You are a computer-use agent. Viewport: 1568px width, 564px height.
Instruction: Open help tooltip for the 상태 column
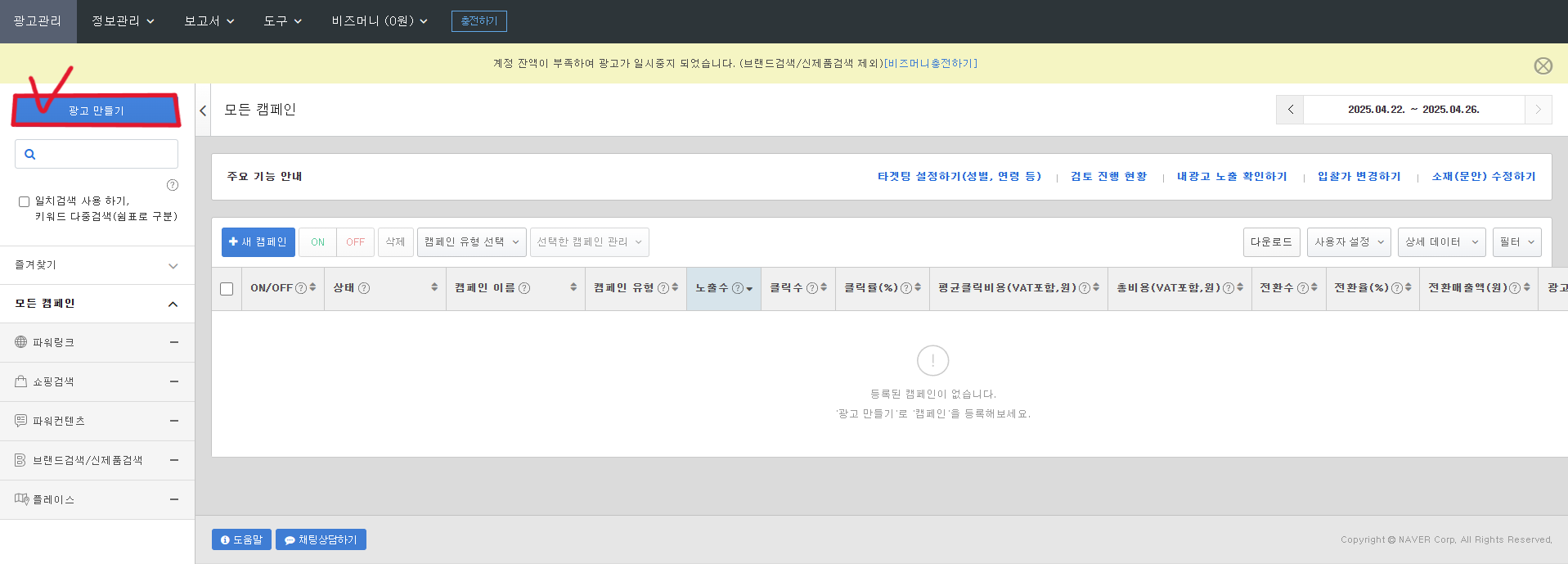coord(364,288)
